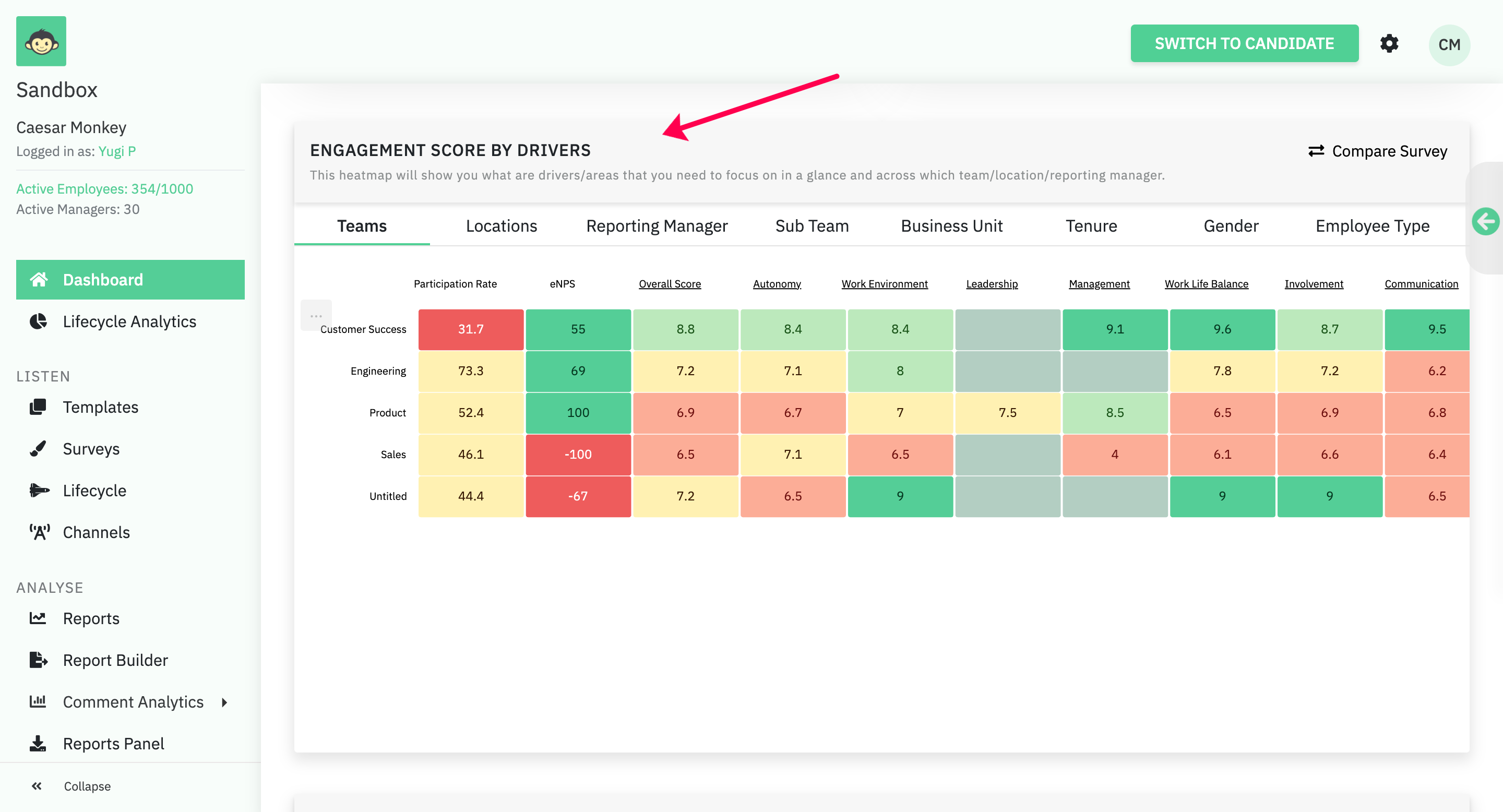Screen dimensions: 1503x812
Task: Click the Templates copy icon
Action: click(39, 407)
